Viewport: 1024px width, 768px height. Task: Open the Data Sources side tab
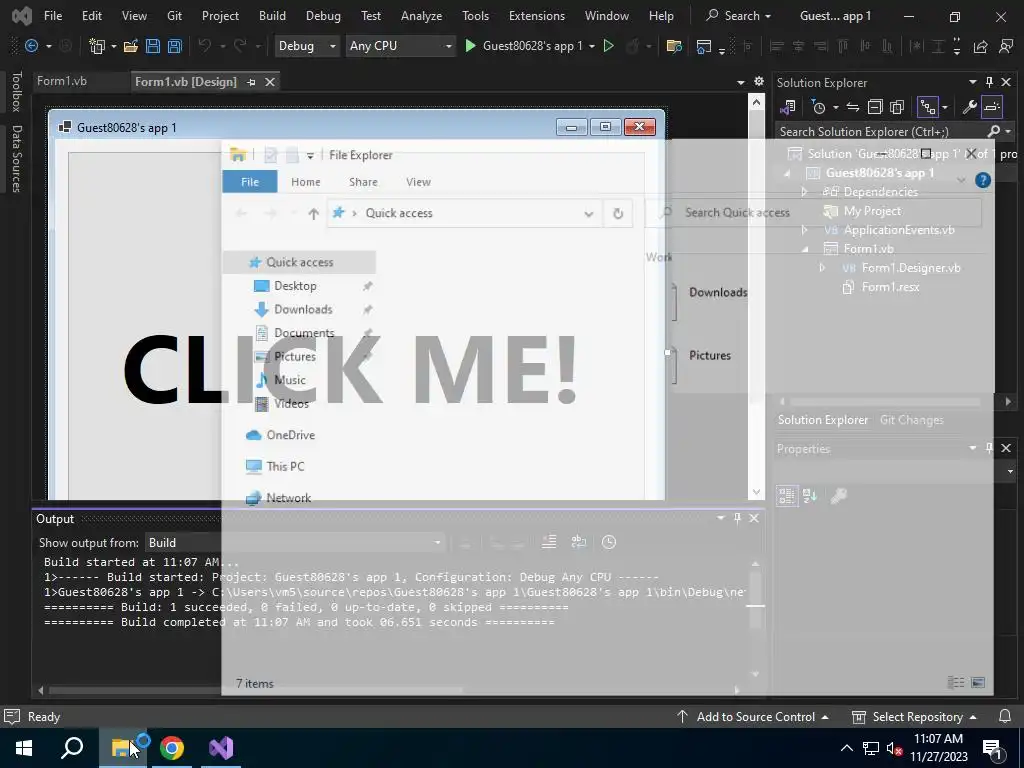(x=16, y=159)
